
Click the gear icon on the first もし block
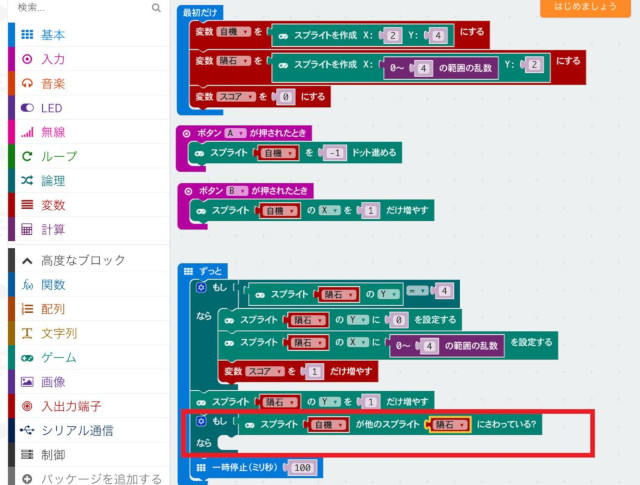(200, 287)
